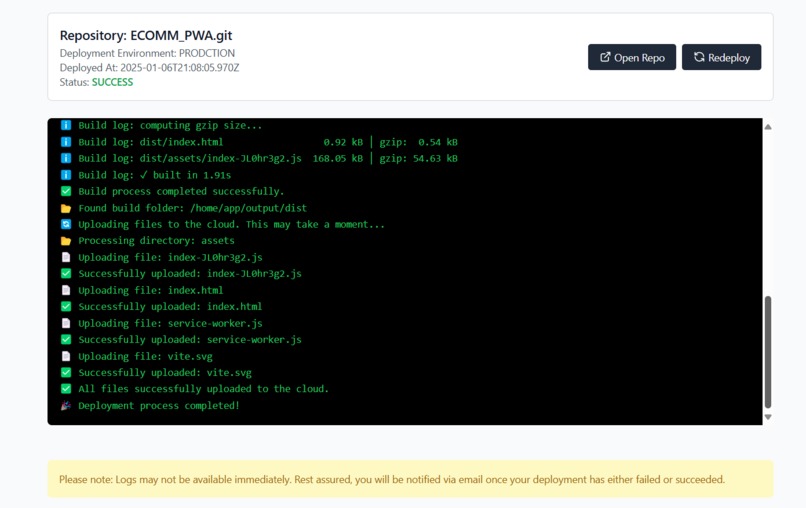Image resolution: width=806 pixels, height=508 pixels.
Task: Click the external-link icon in Open Repo
Action: pos(605,57)
